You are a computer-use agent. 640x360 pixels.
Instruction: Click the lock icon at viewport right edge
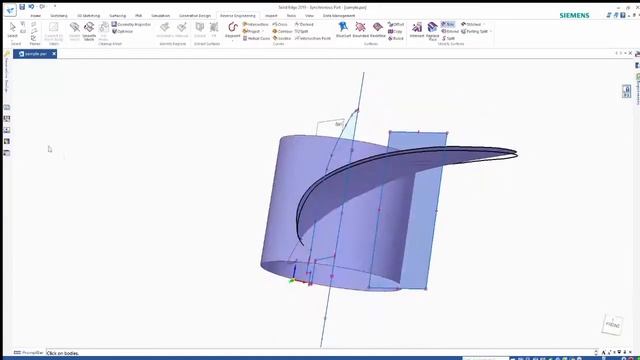point(627,91)
